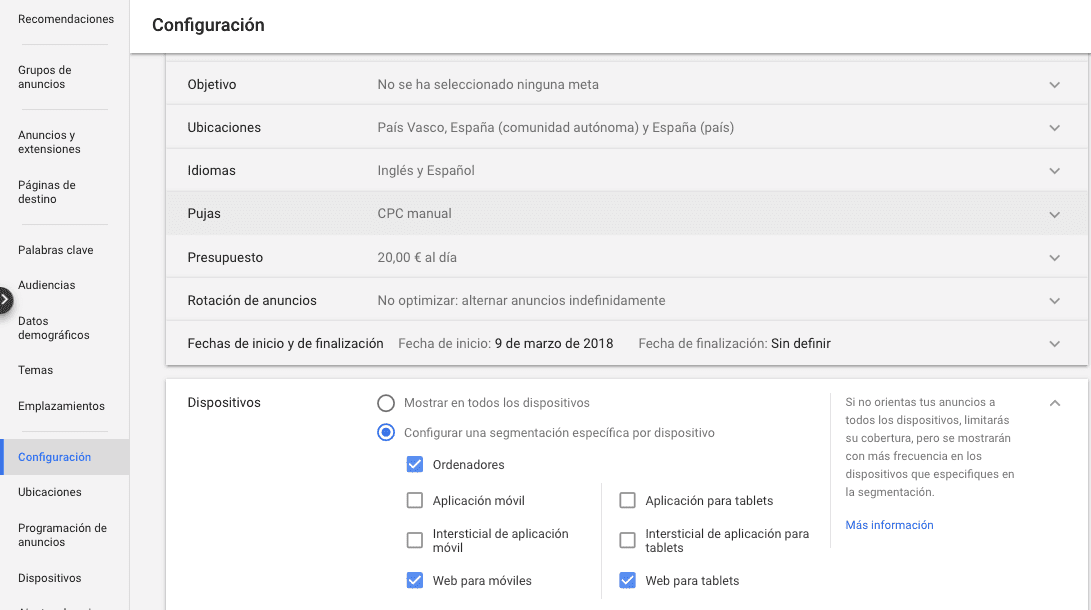Viewport: 1091px width, 610px height.
Task: Expand the Pujas CPC manual row
Action: point(1054,214)
